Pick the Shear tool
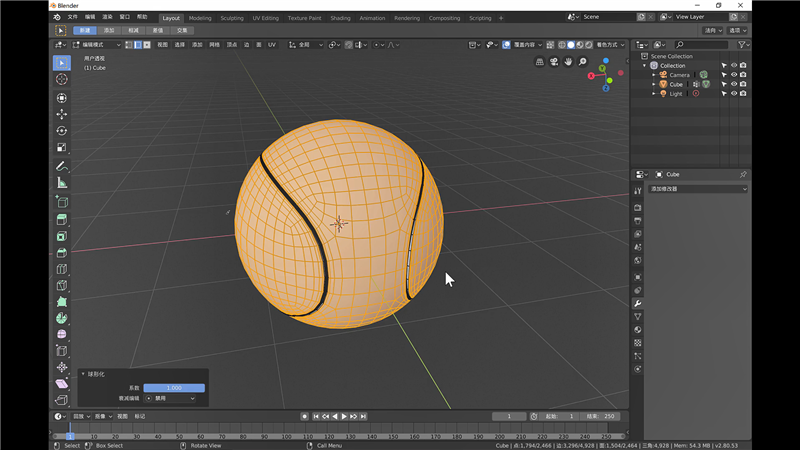The image size is (800, 450). pos(62,383)
